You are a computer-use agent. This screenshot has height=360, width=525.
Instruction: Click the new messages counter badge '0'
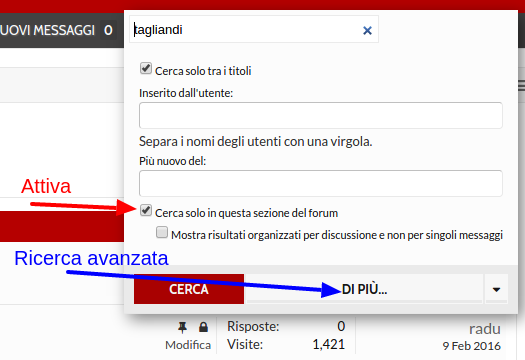(108, 30)
